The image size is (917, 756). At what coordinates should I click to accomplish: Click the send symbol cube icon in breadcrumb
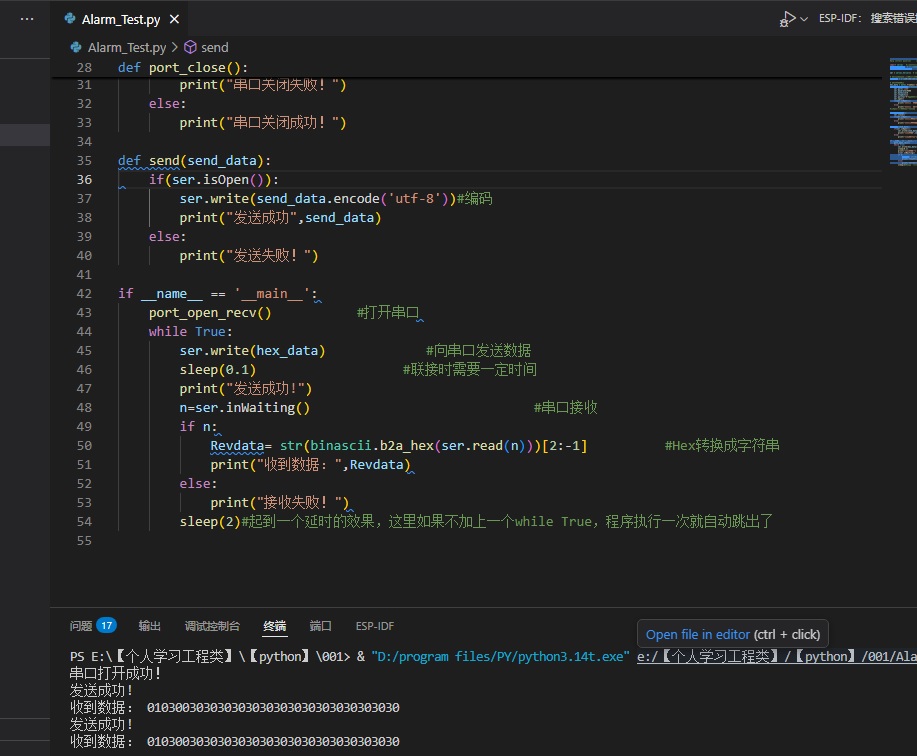tap(190, 47)
